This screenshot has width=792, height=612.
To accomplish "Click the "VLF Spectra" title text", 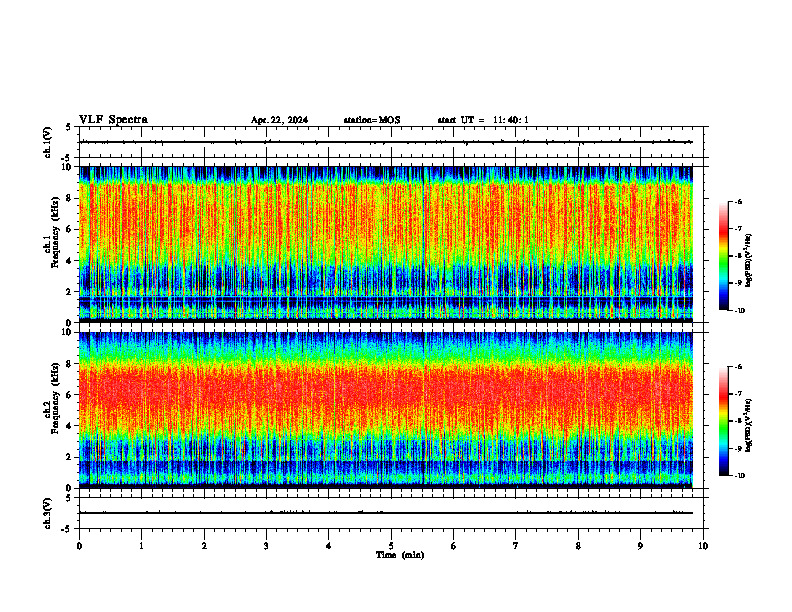I will (113, 120).
